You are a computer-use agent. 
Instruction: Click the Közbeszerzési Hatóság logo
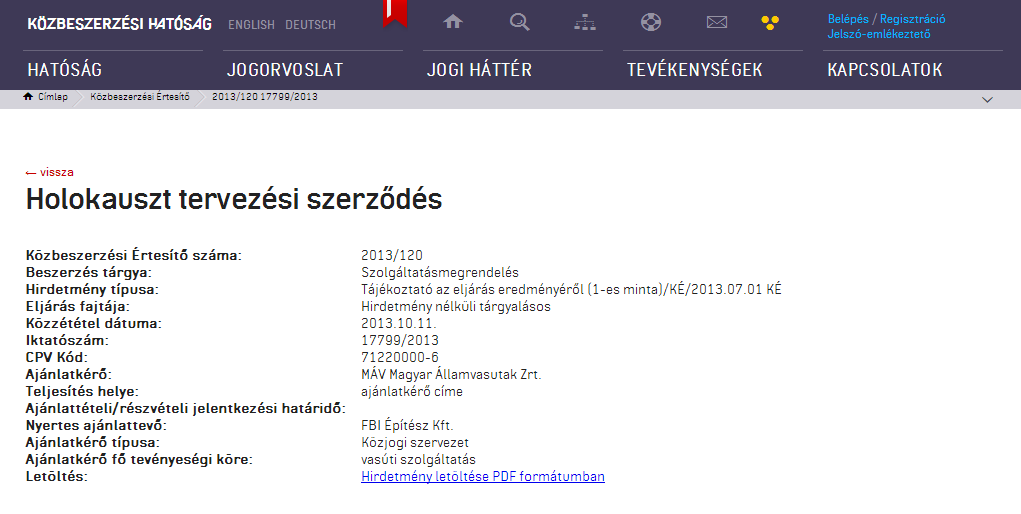pyautogui.click(x=120, y=24)
